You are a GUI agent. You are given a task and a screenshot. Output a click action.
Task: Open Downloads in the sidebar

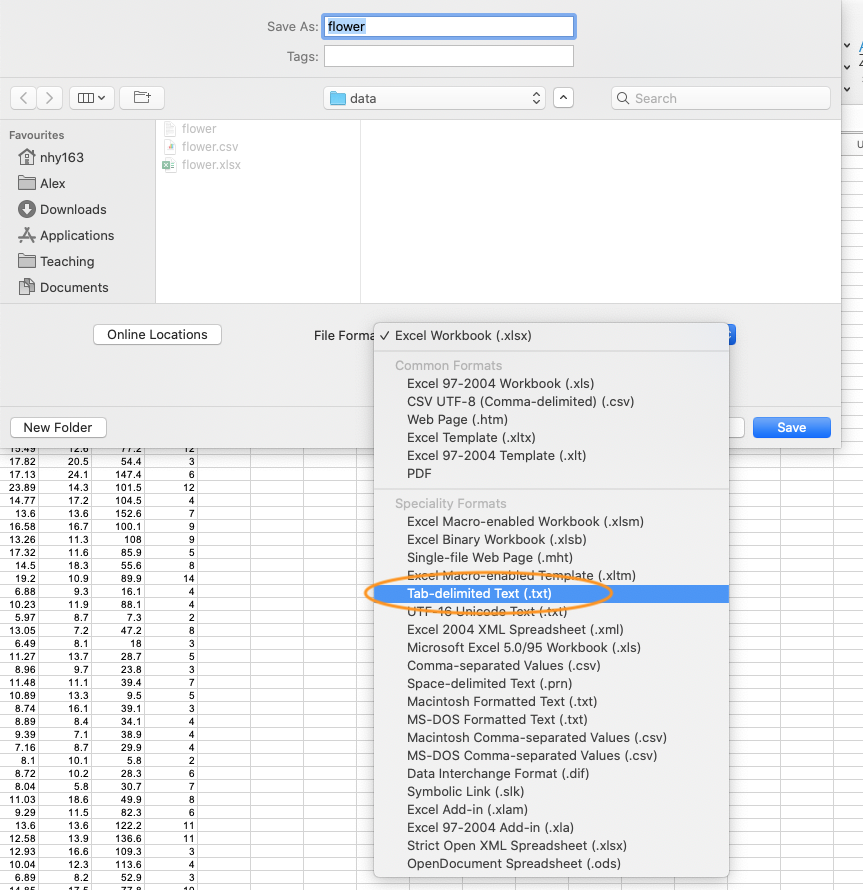pos(73,209)
